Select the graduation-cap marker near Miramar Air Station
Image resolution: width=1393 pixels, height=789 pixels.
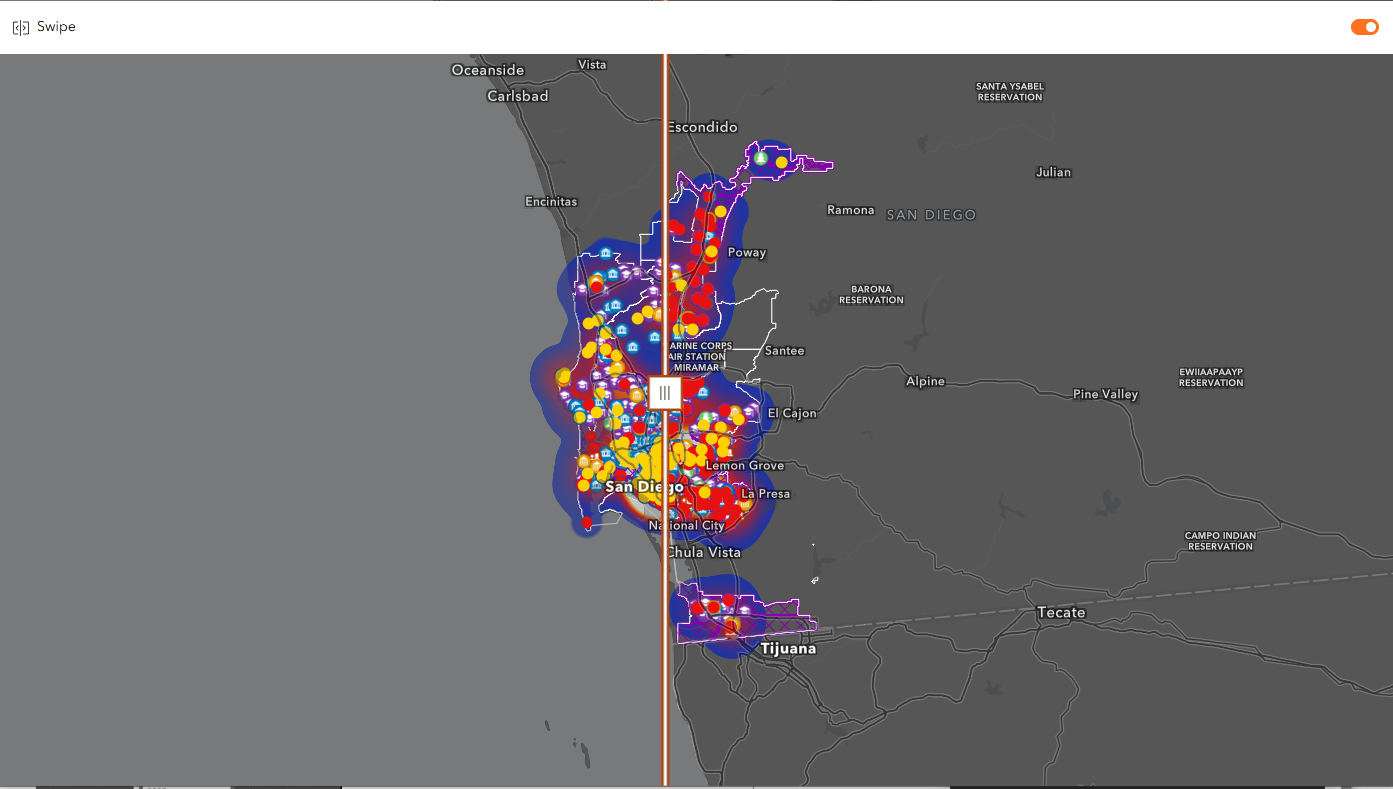coord(652,290)
